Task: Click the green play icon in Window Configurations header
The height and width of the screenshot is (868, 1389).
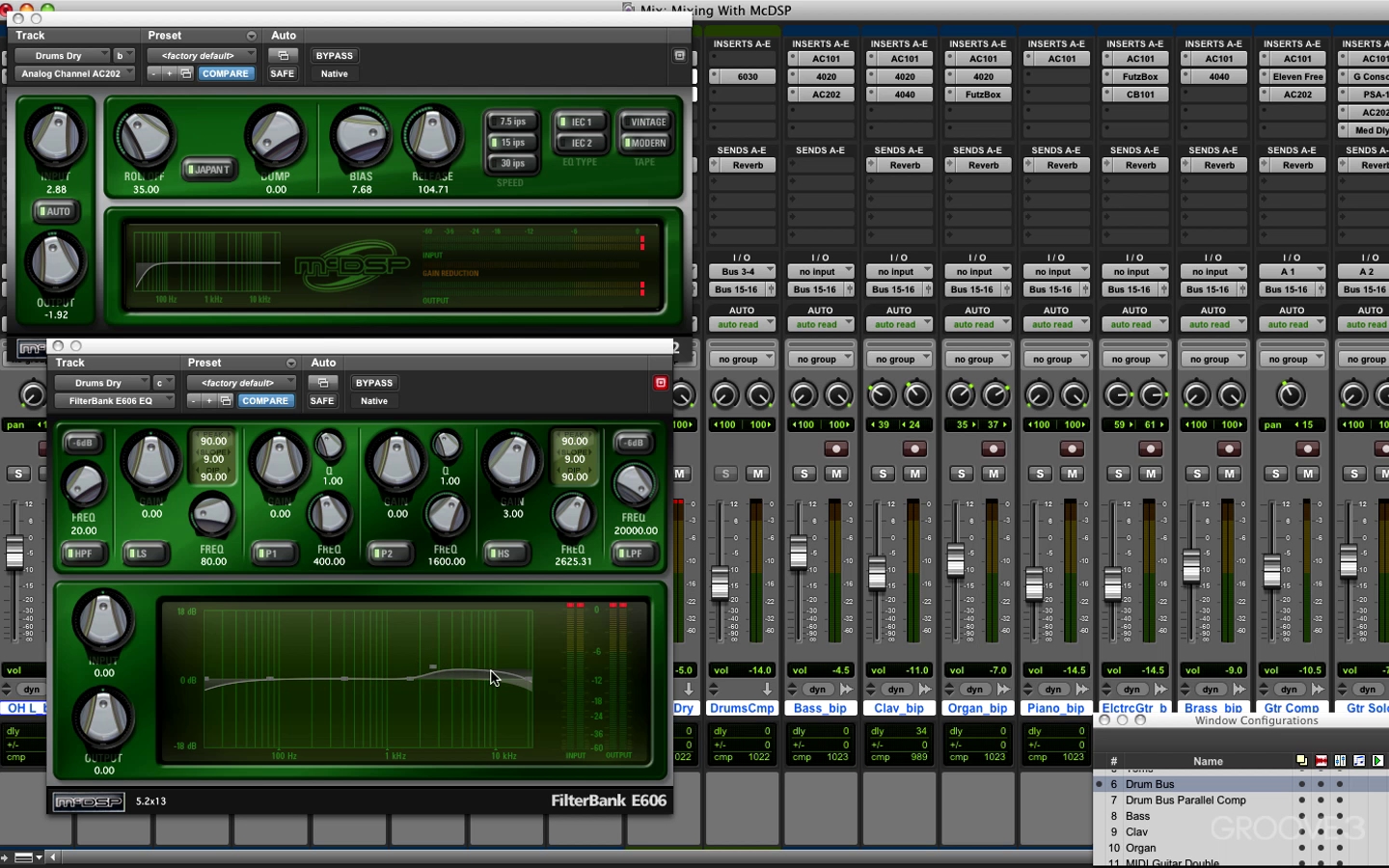Action: click(1377, 761)
